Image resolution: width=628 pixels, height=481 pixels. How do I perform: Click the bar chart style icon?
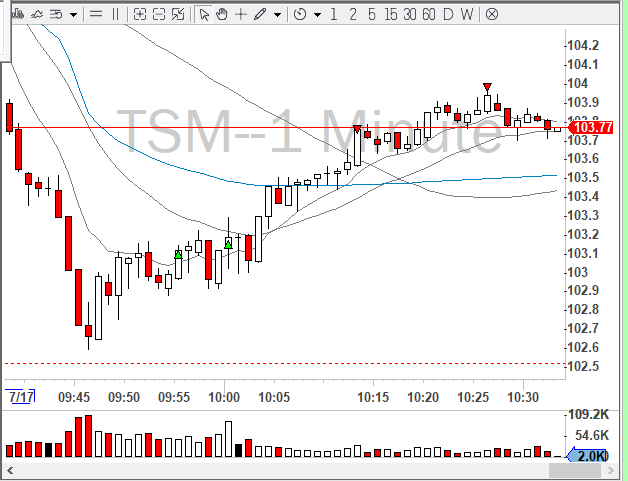tap(18, 15)
